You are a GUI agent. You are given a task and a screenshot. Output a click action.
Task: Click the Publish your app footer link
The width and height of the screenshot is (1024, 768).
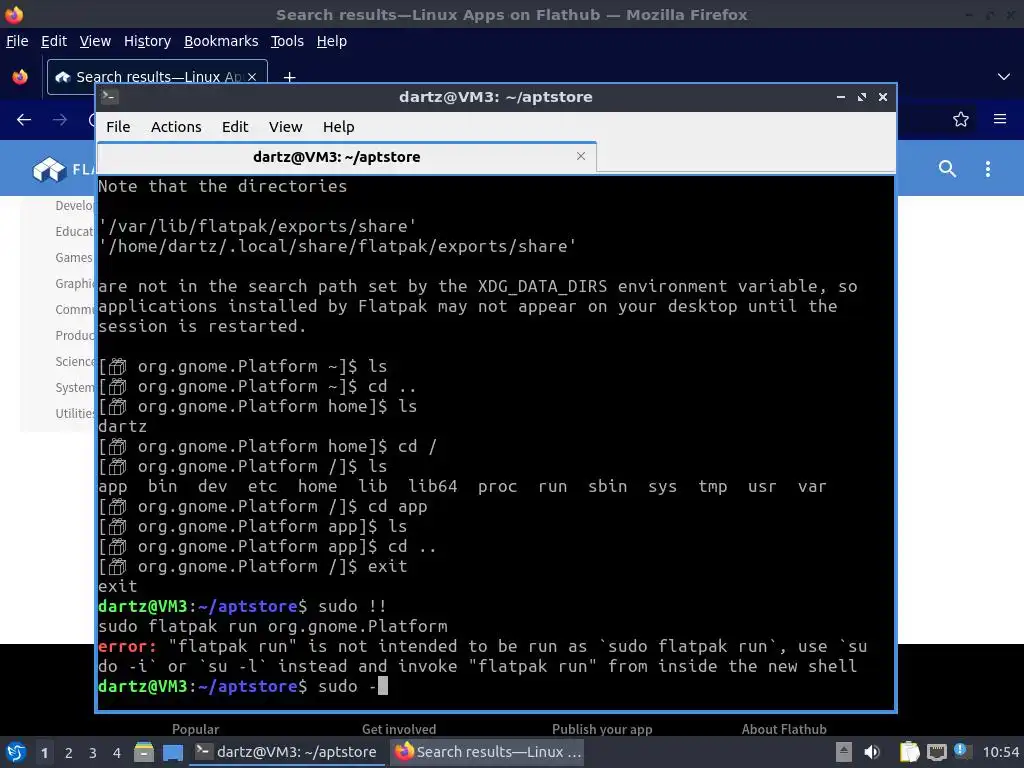pos(602,729)
